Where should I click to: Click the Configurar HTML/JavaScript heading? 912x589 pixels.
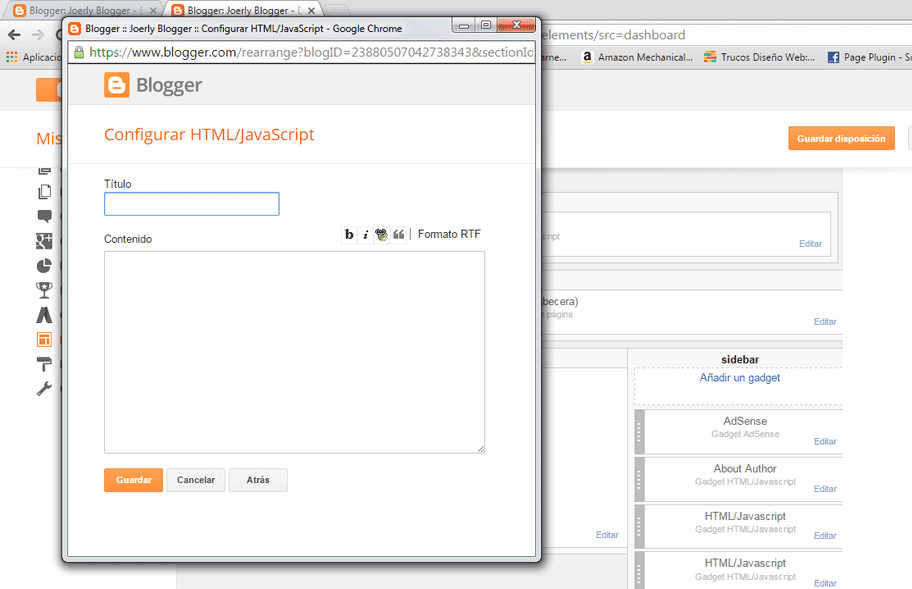[x=209, y=134]
